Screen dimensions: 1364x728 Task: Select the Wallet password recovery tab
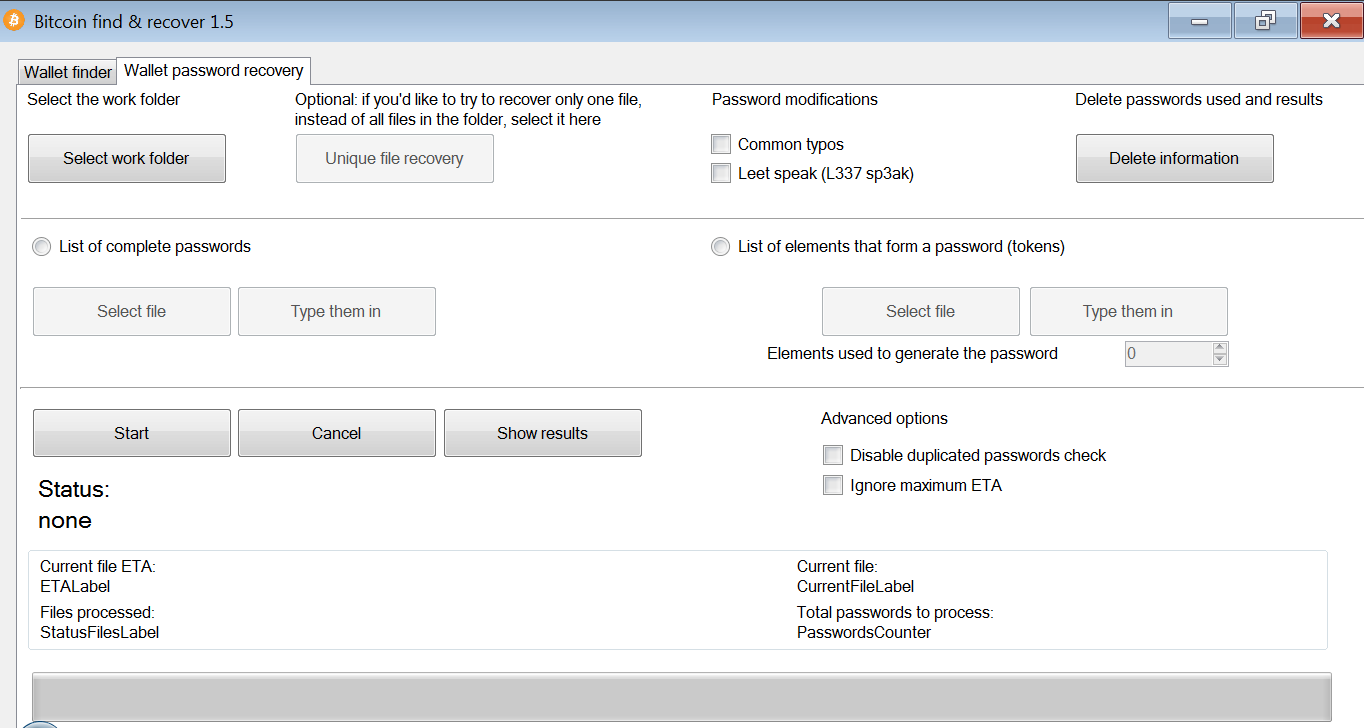(x=214, y=71)
